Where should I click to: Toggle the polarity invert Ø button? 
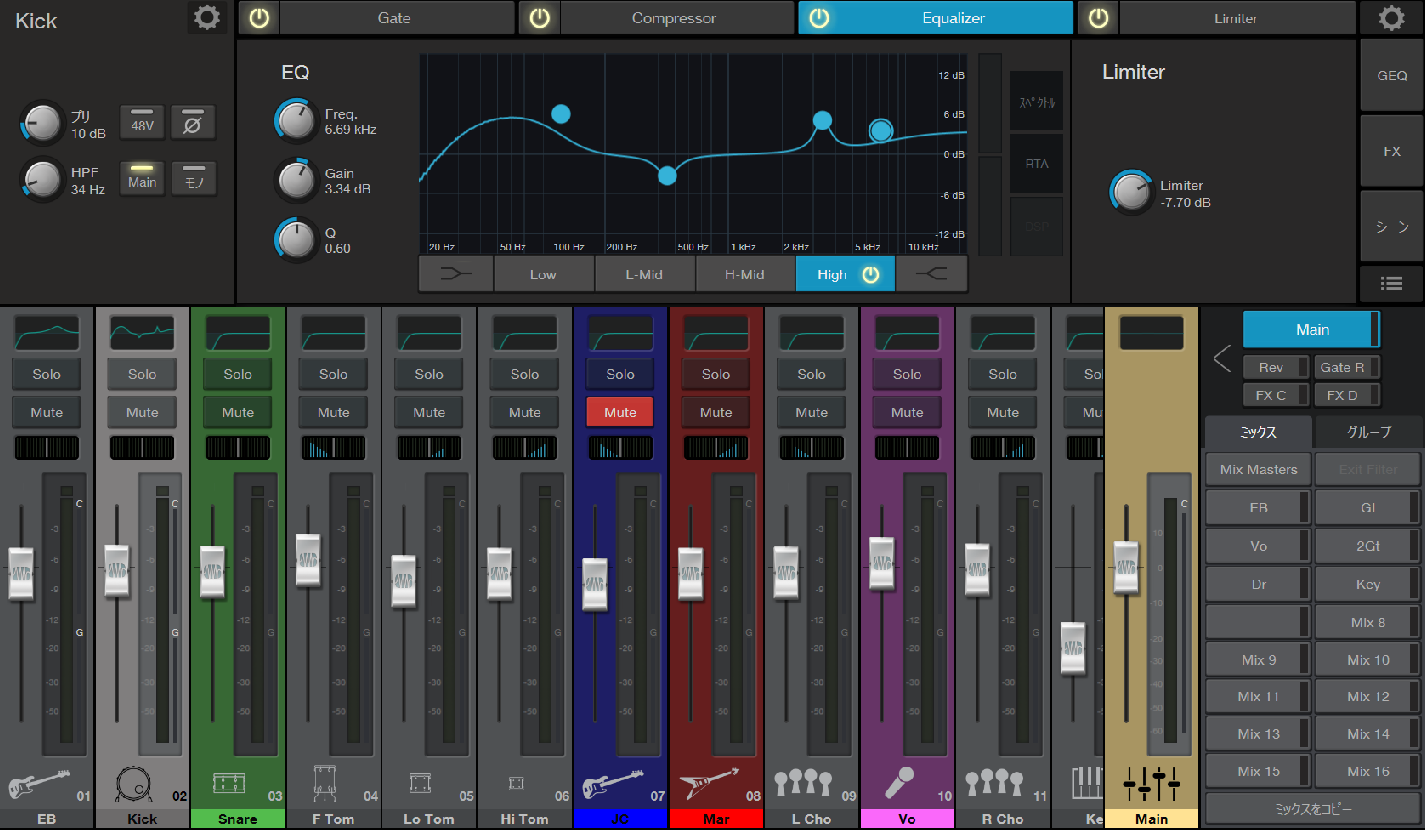click(x=193, y=123)
